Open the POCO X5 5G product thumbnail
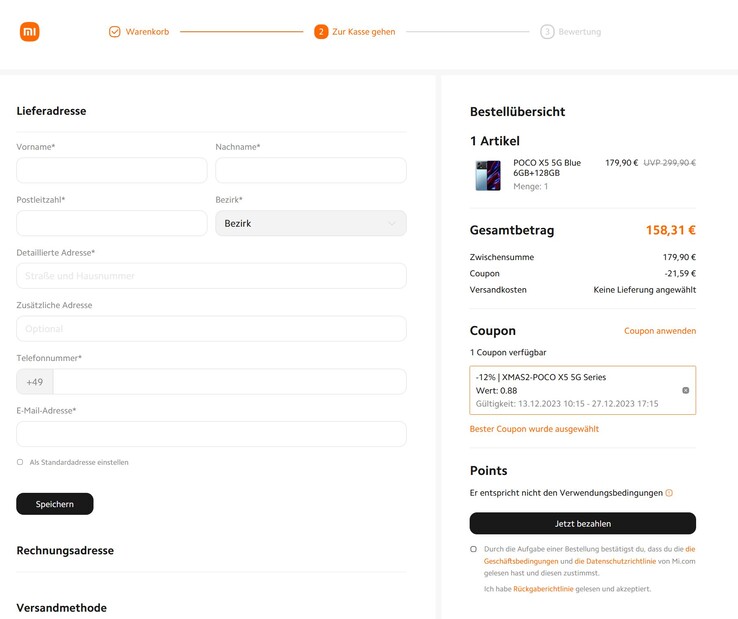The height and width of the screenshot is (619, 738). point(488,175)
